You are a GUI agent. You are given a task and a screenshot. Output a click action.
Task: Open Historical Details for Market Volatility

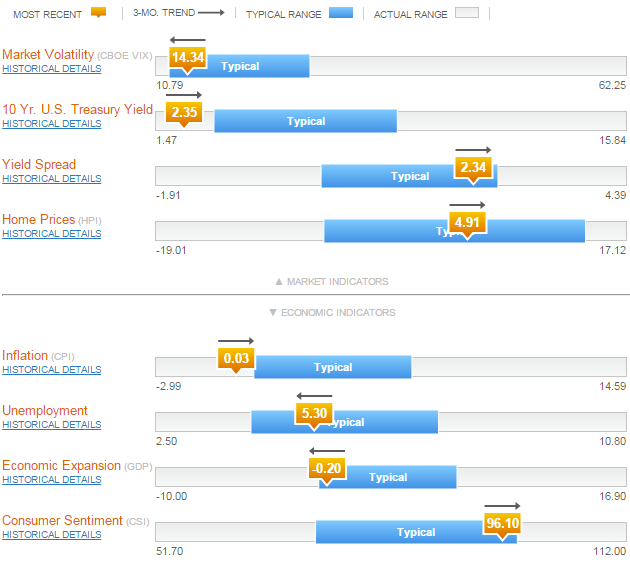pyautogui.click(x=52, y=69)
